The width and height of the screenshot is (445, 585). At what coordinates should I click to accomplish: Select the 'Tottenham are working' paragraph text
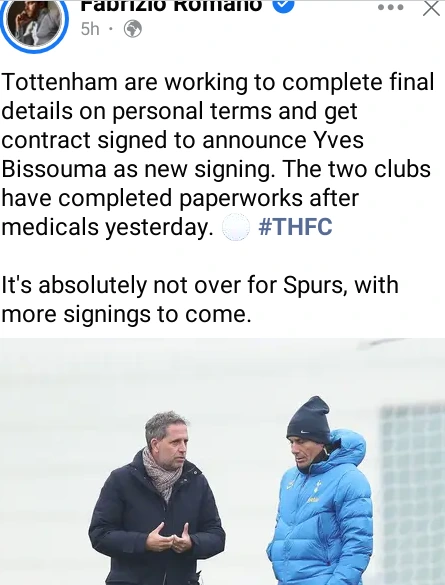tap(218, 154)
